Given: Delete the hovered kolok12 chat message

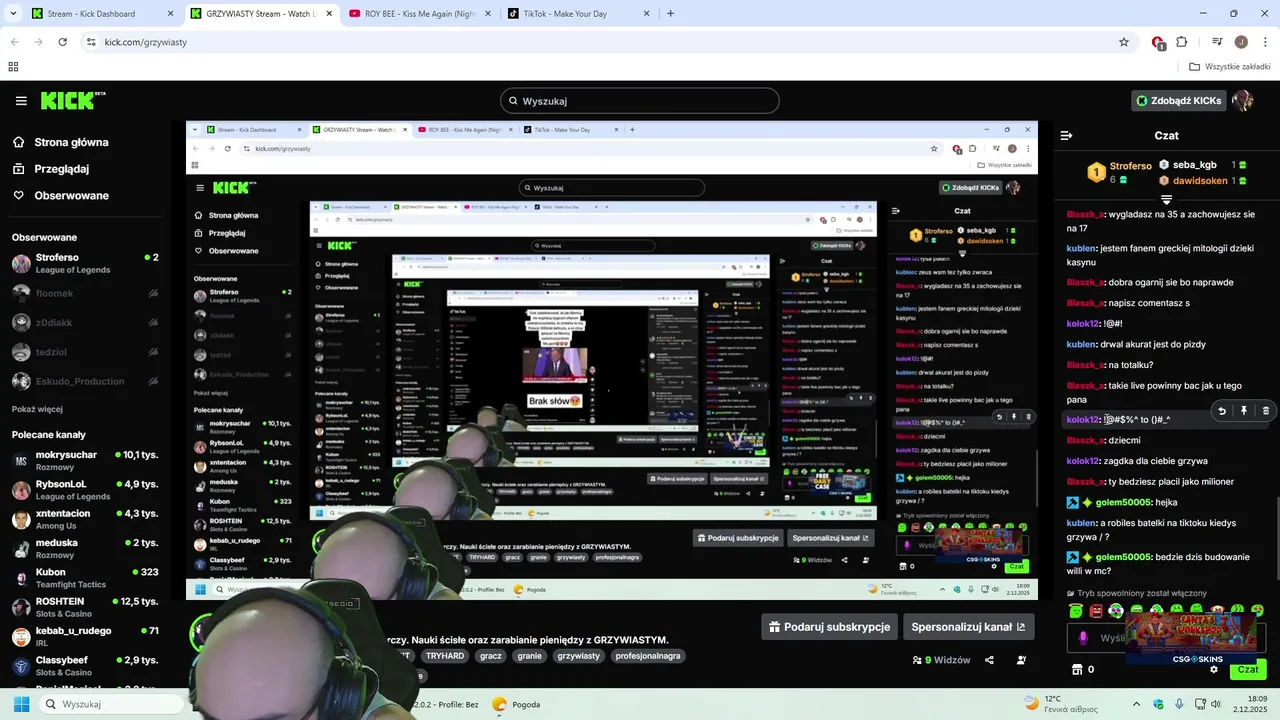Looking at the screenshot, I should pyautogui.click(x=1265, y=411).
